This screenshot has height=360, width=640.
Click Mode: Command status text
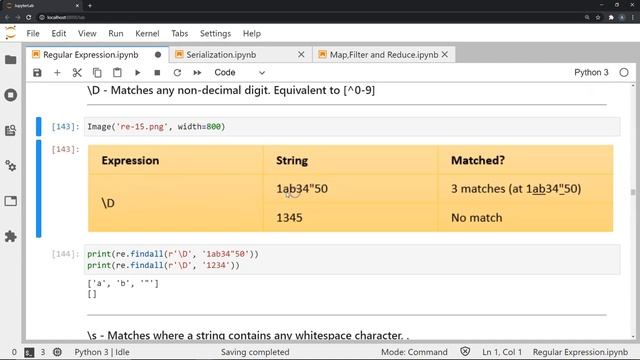click(414, 352)
